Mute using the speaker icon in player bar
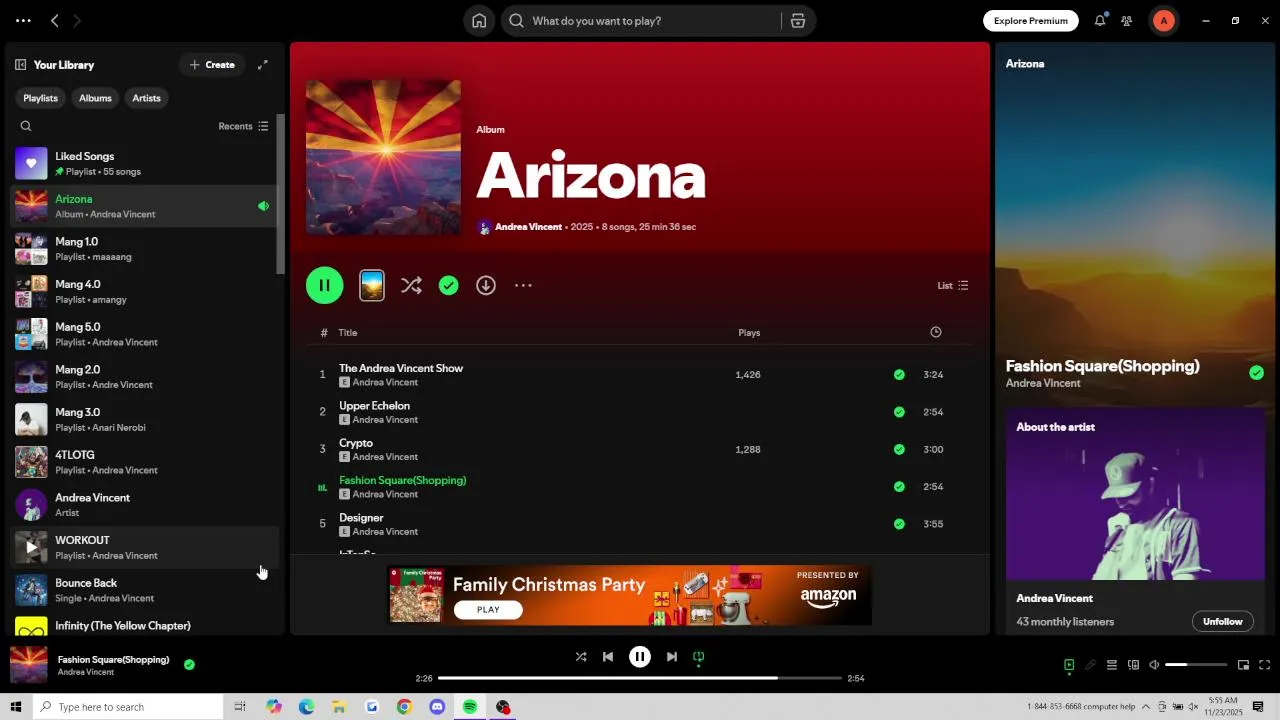Image resolution: width=1280 pixels, height=720 pixels. coord(1154,665)
